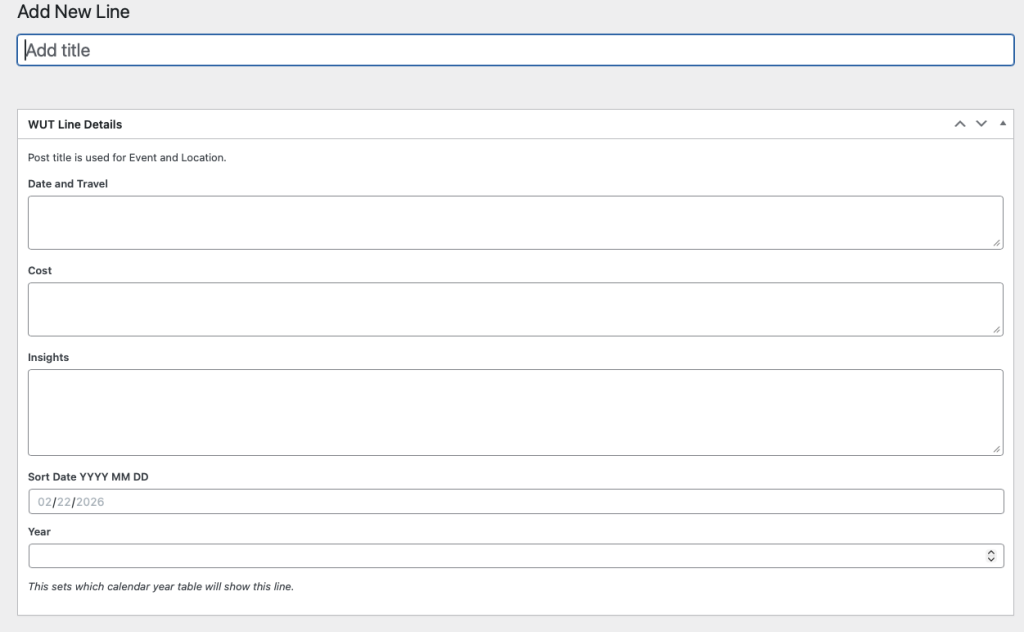
Task: Select the month segment in Sort Date
Action: pyautogui.click(x=45, y=502)
